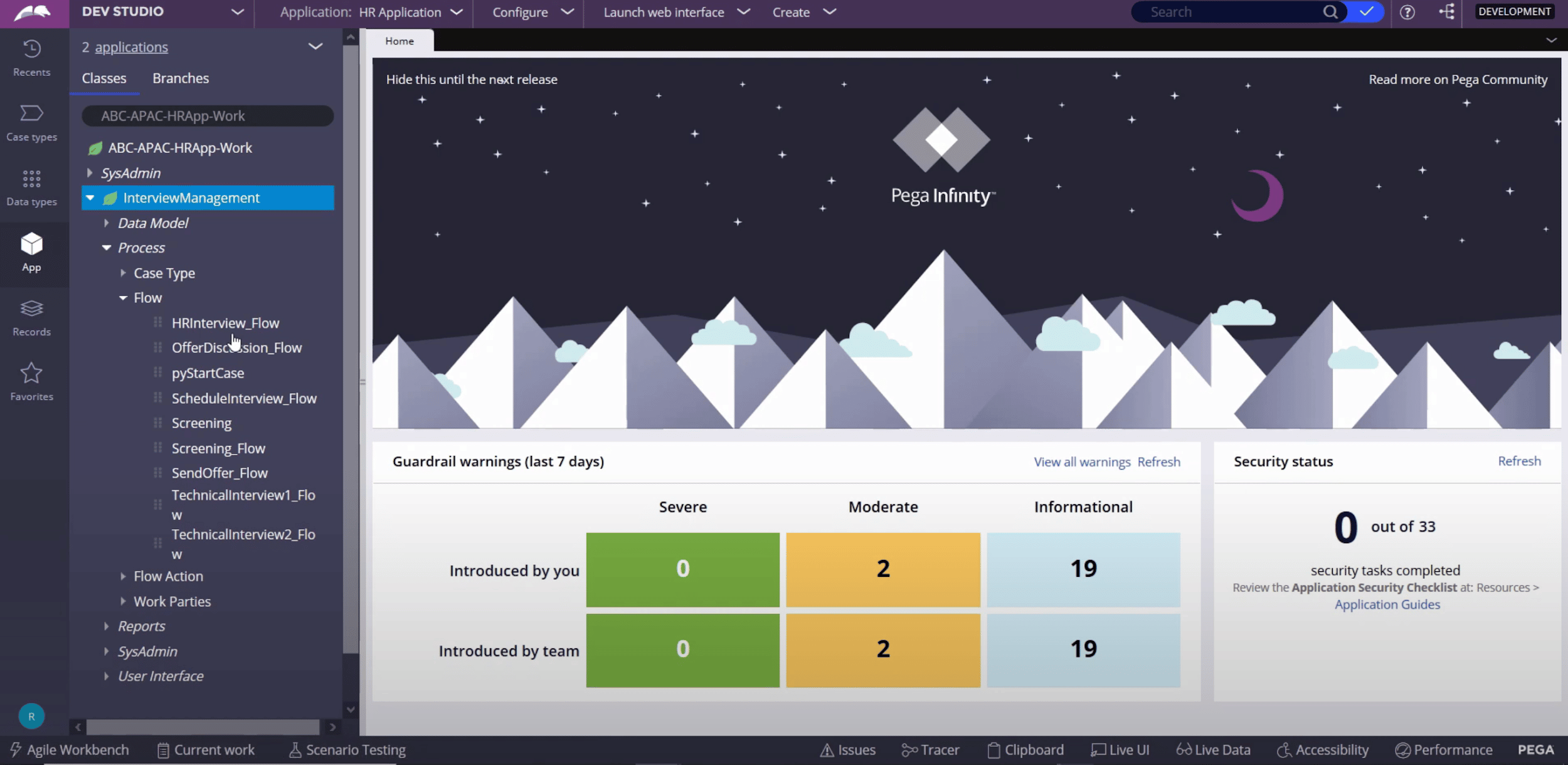Click the Pega logo in header
Viewport: 1568px width, 765px height.
pos(33,13)
